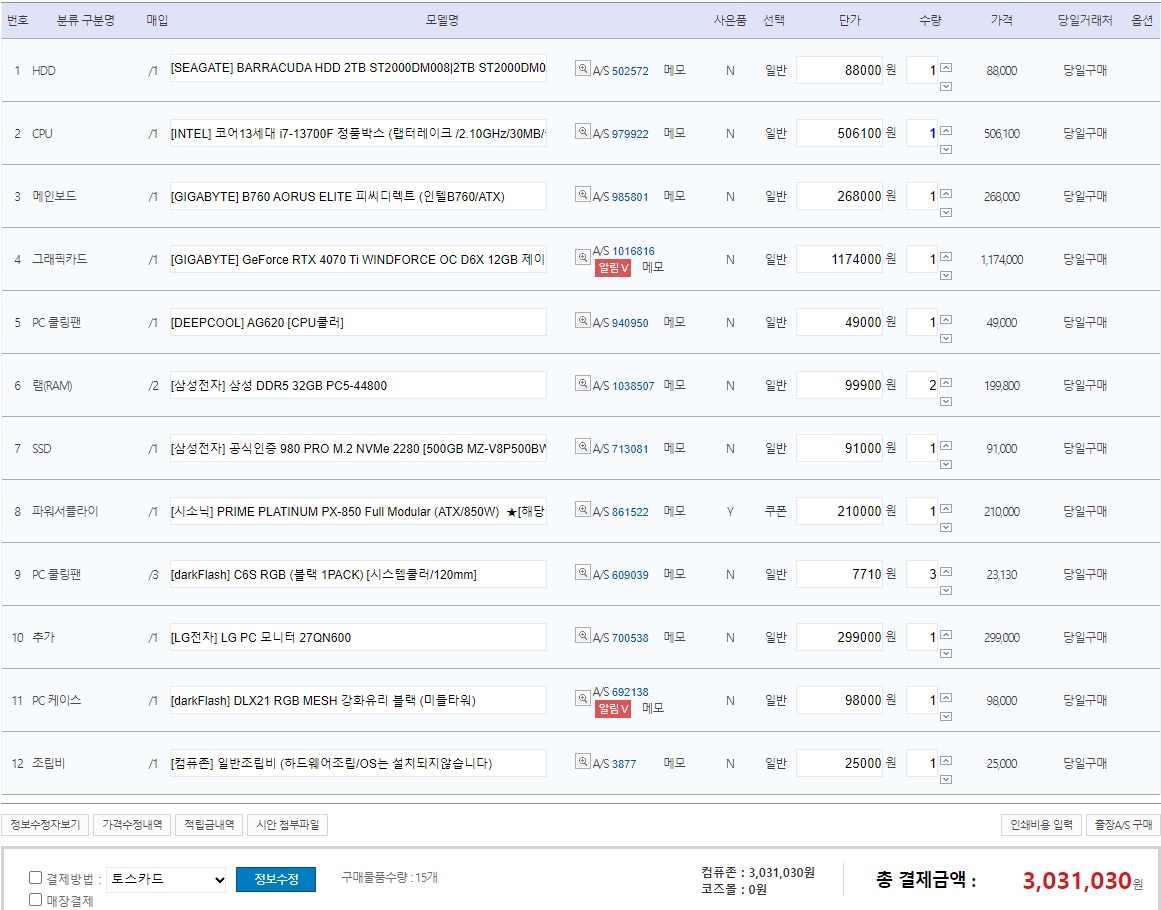
Task: Decrease quantity for LG 모니터 row
Action: (946, 653)
